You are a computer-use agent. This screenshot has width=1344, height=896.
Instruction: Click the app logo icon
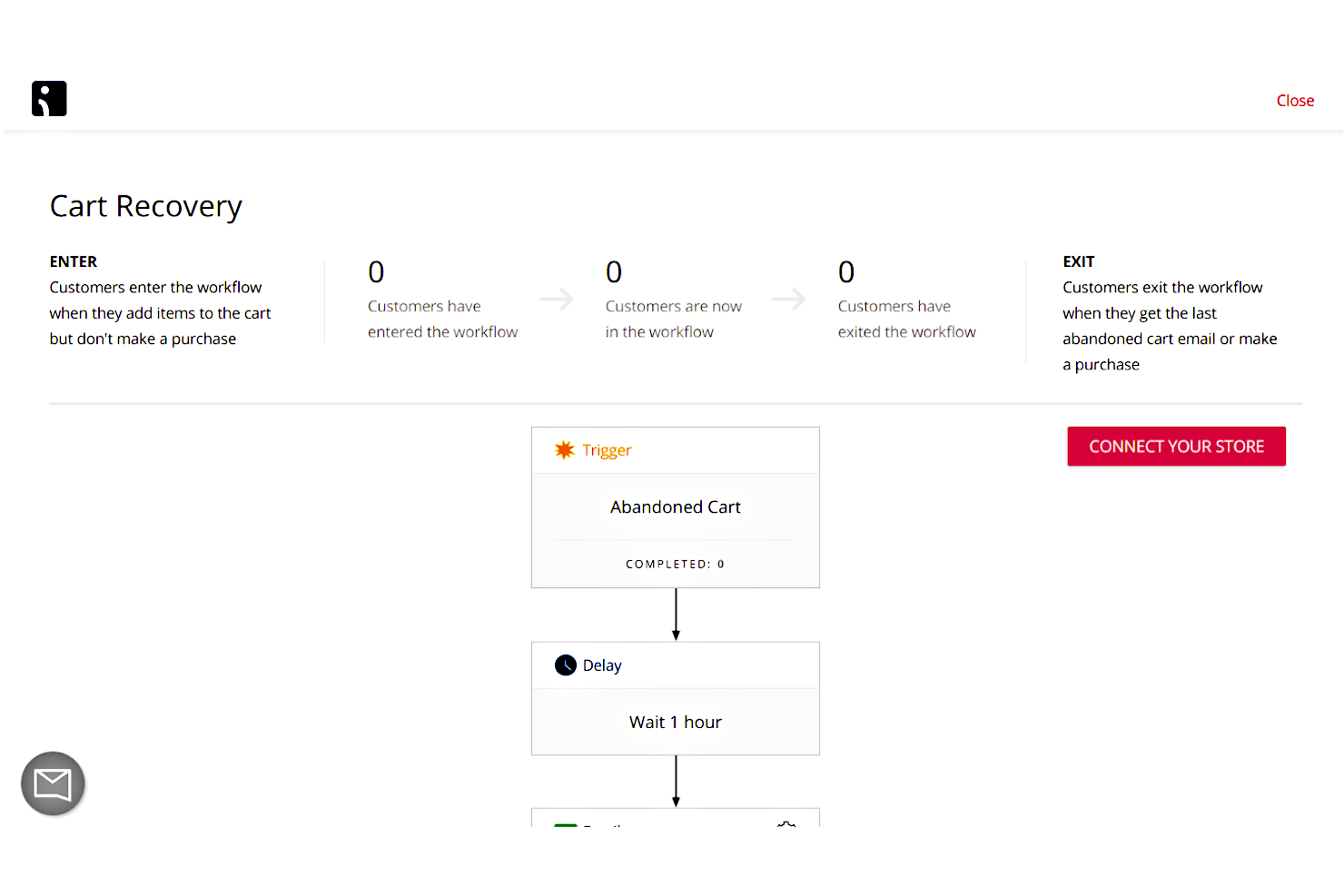point(49,98)
